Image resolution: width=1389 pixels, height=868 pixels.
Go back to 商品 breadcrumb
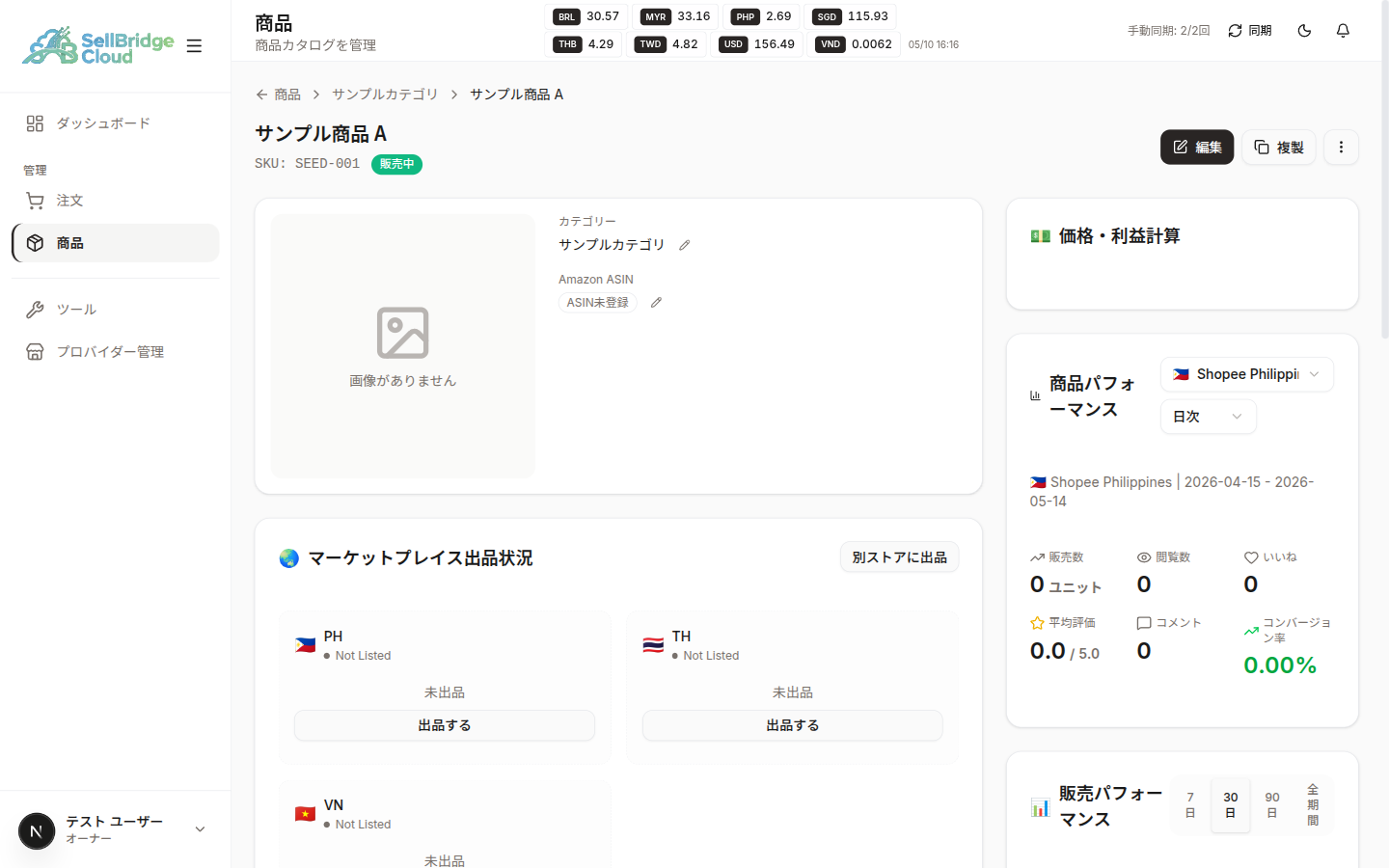click(x=278, y=95)
